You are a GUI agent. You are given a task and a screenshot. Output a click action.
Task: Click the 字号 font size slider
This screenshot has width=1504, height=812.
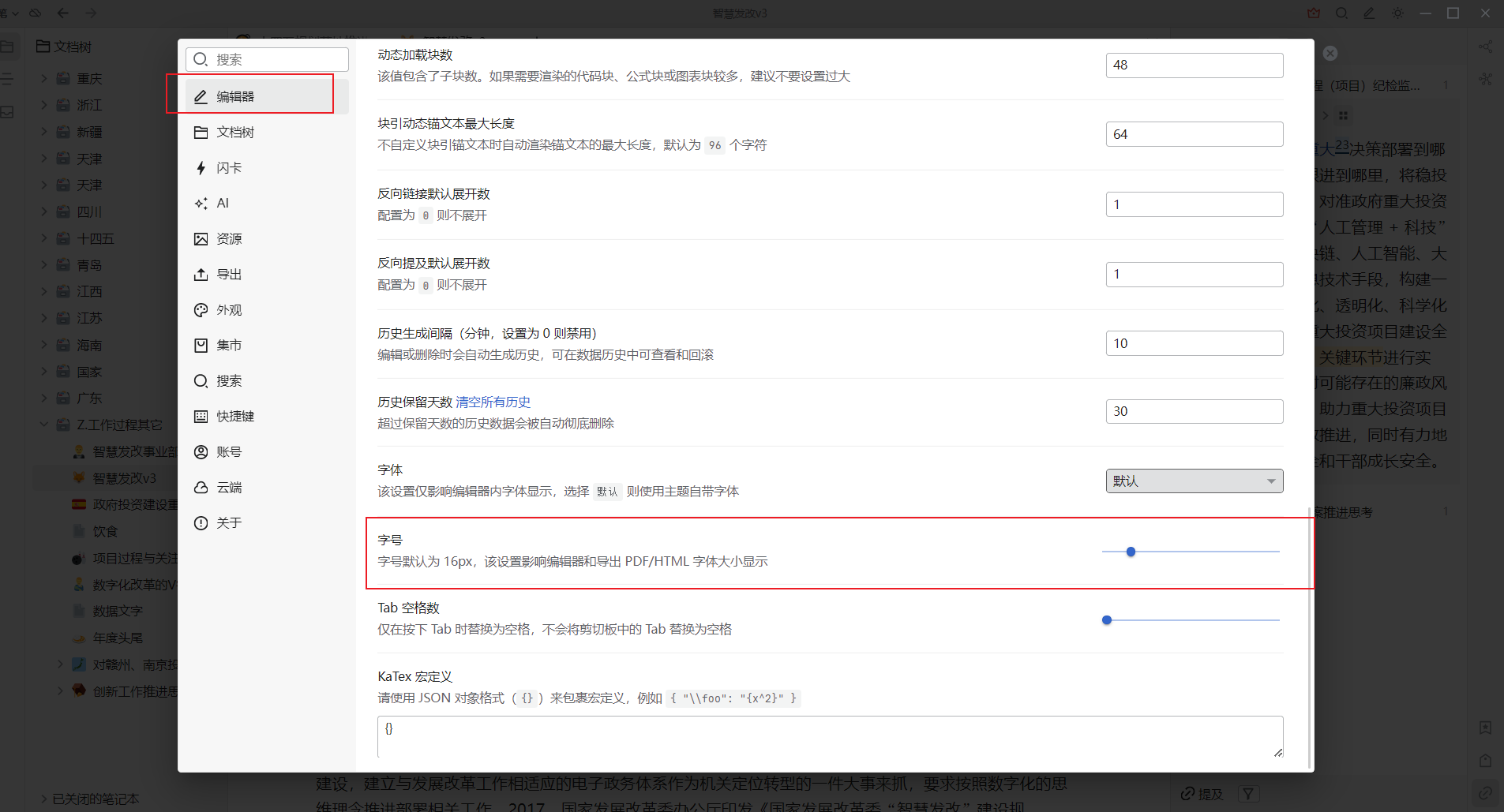click(1191, 552)
